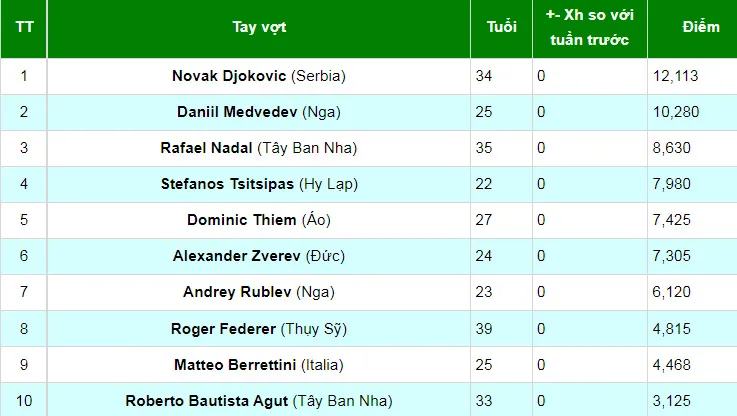Click the 'Điểm' column header

[x=700, y=27]
